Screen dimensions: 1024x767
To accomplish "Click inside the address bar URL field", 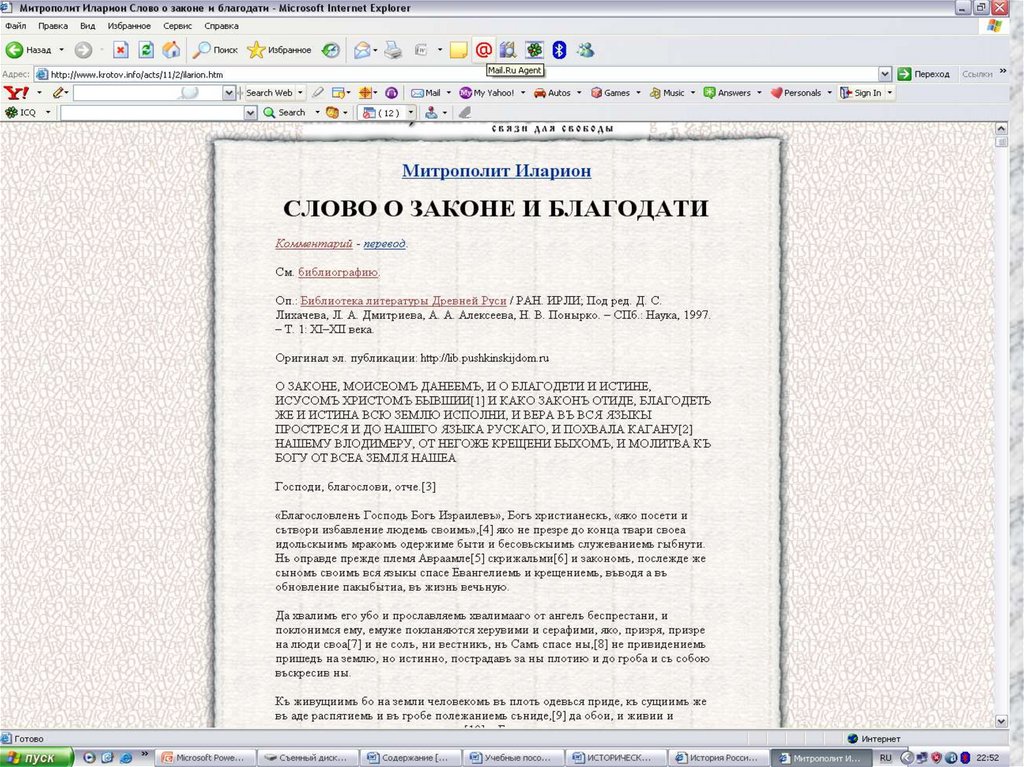I will click(450, 74).
